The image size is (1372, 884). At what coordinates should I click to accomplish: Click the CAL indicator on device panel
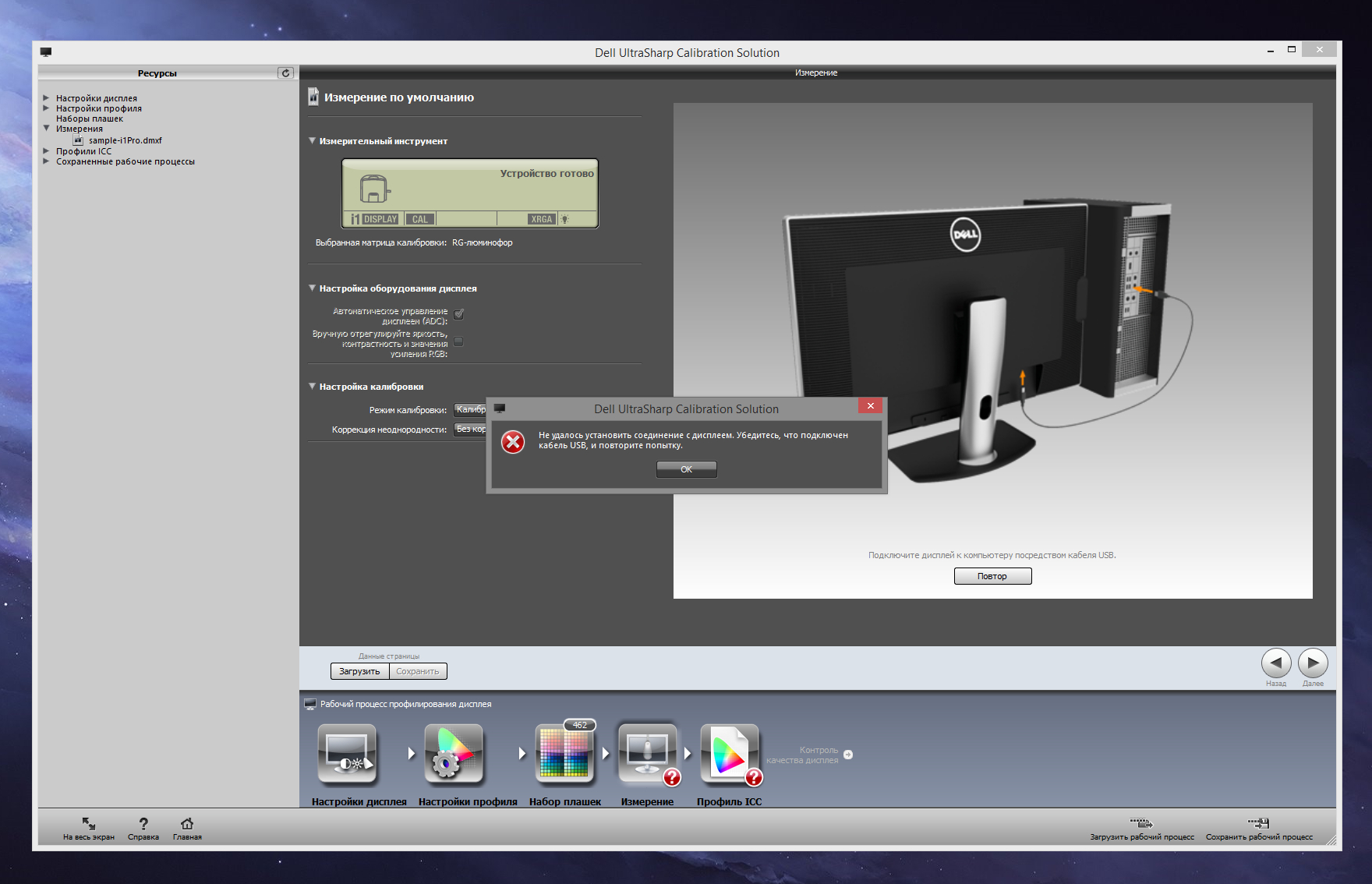420,219
